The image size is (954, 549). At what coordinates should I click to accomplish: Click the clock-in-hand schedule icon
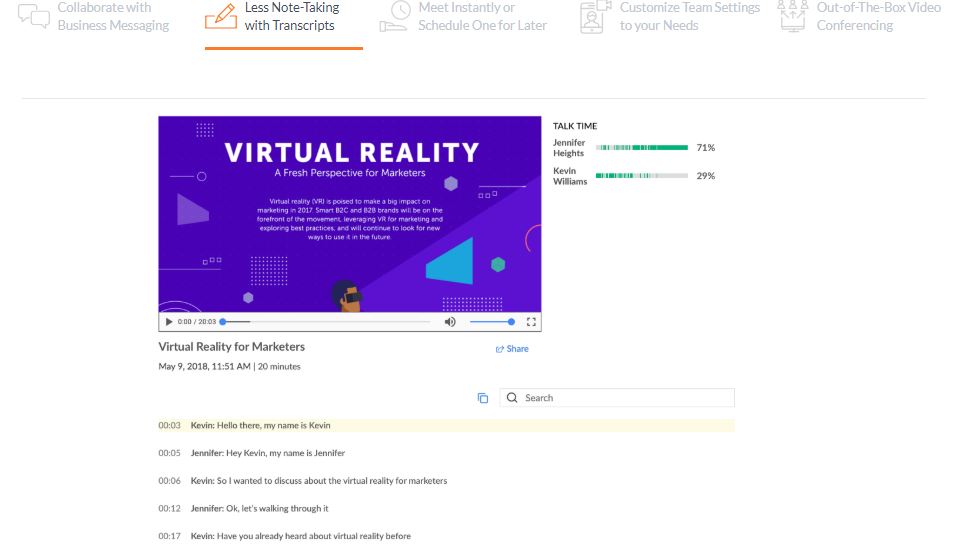(x=394, y=16)
